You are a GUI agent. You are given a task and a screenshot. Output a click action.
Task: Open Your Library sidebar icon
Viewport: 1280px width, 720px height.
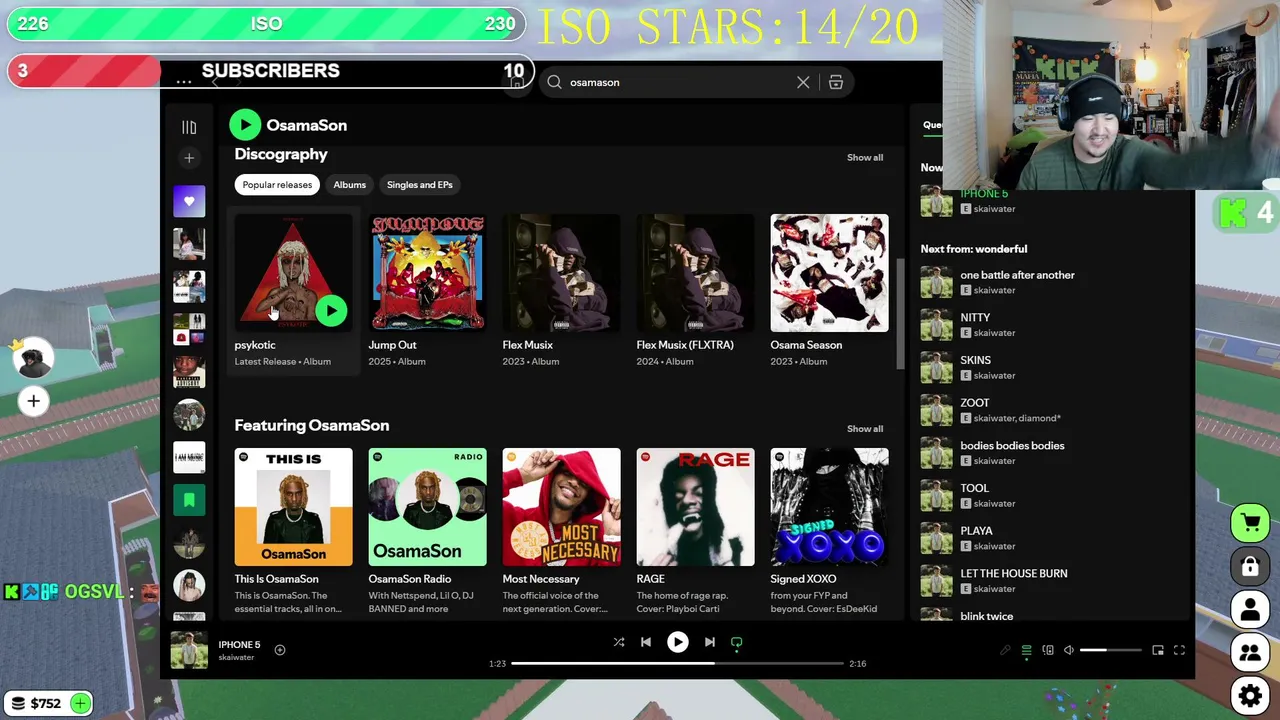[x=189, y=127]
